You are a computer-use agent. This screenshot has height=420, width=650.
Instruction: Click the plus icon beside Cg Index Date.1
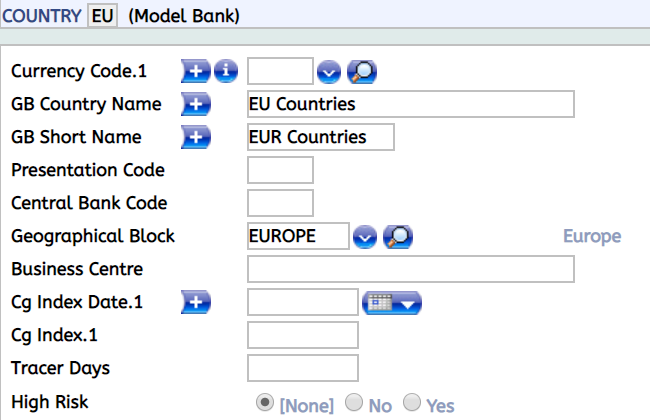point(196,302)
